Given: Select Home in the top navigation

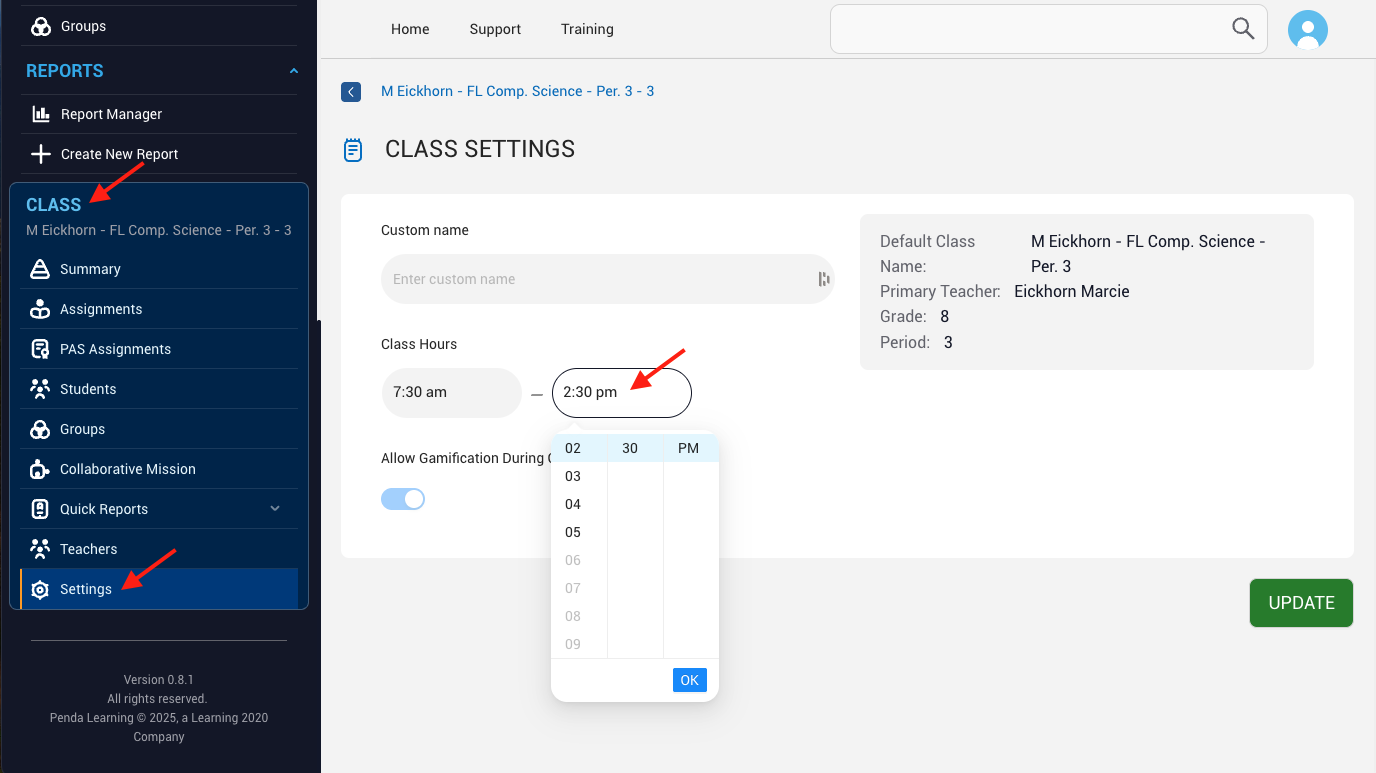Looking at the screenshot, I should [410, 29].
